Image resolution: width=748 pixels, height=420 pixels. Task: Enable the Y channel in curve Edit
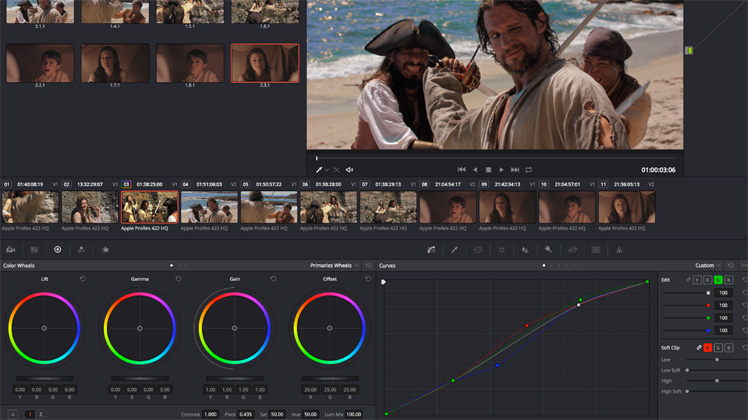pos(696,279)
